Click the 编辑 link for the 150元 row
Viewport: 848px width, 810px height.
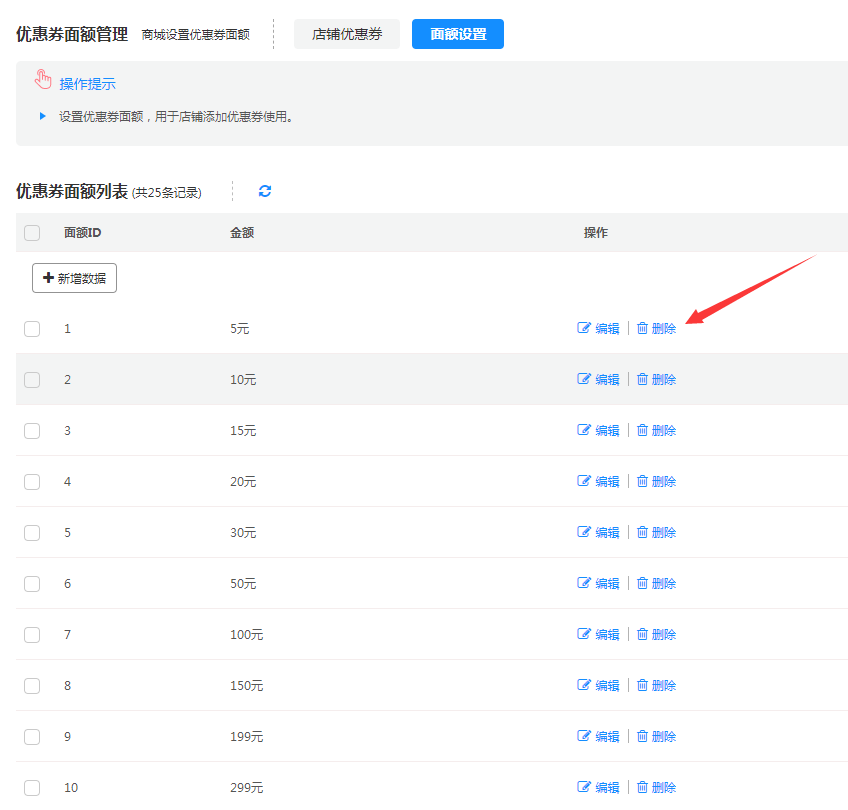(607, 685)
